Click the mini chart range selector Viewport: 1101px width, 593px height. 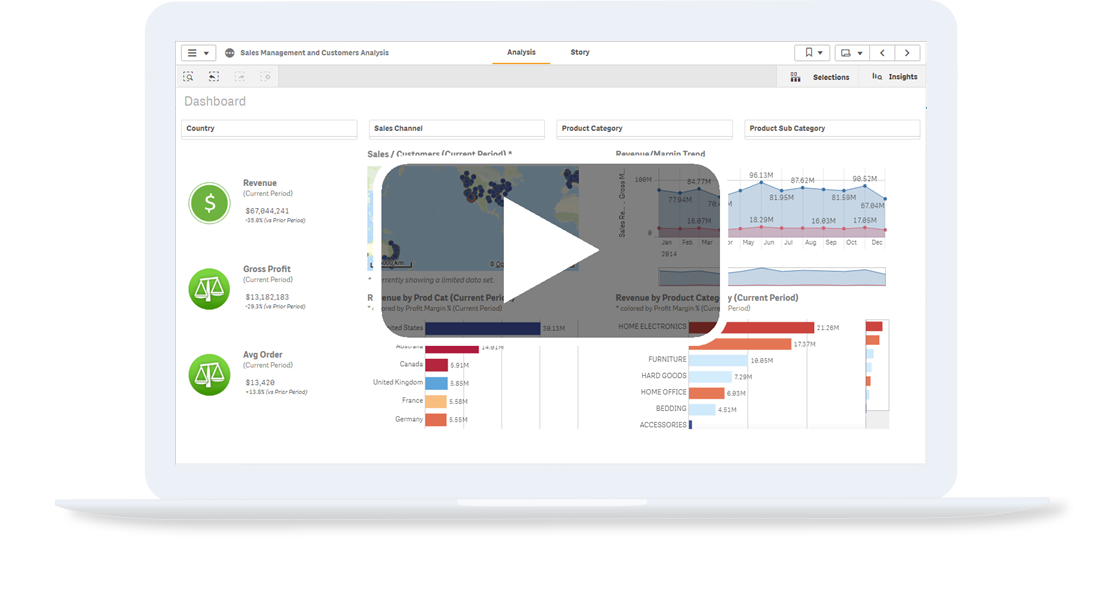(x=772, y=276)
